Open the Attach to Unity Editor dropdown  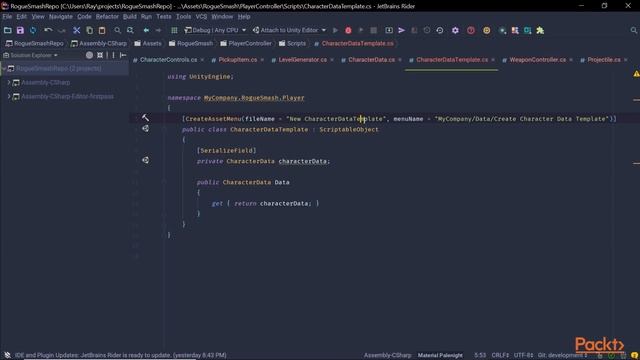pyautogui.click(x=289, y=30)
